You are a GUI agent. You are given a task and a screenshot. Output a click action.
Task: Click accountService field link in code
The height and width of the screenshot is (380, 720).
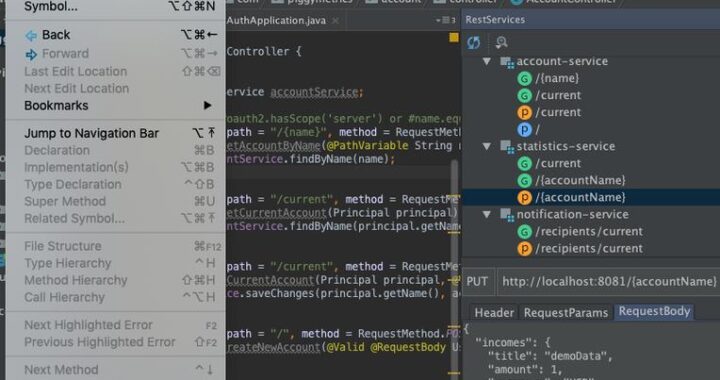point(315,92)
